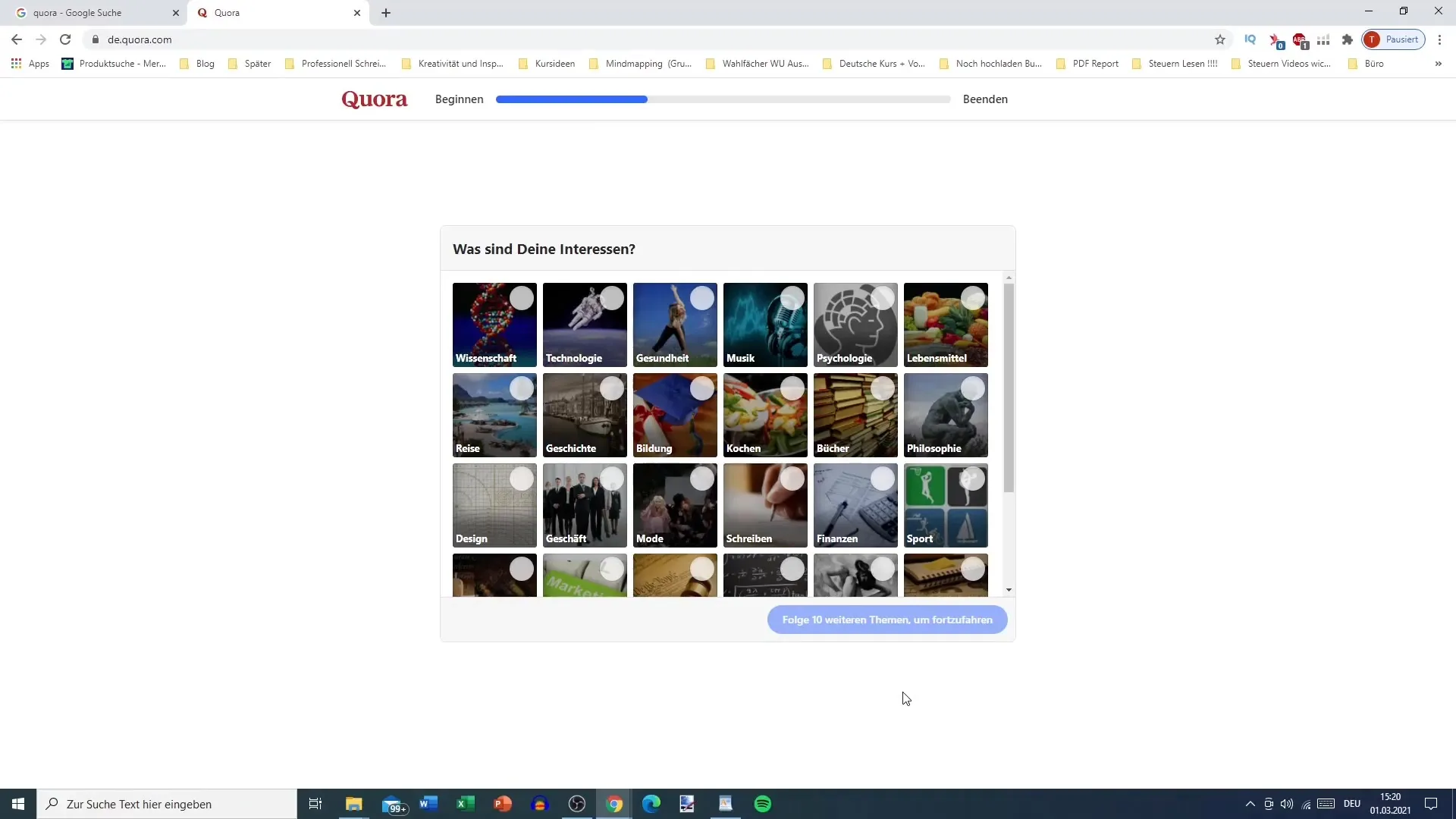Select the Philosophie topic thumbnail
The width and height of the screenshot is (1456, 819).
coord(945,415)
